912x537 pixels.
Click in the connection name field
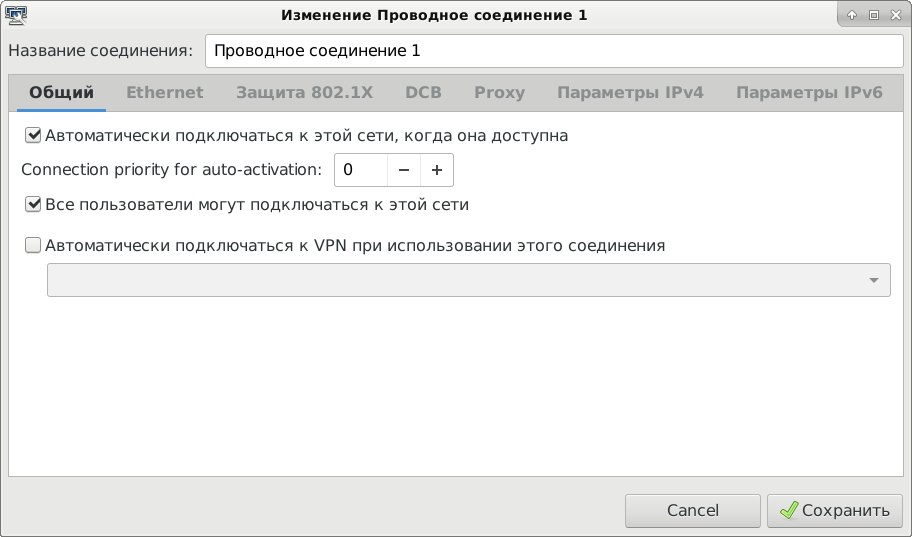tap(553, 50)
